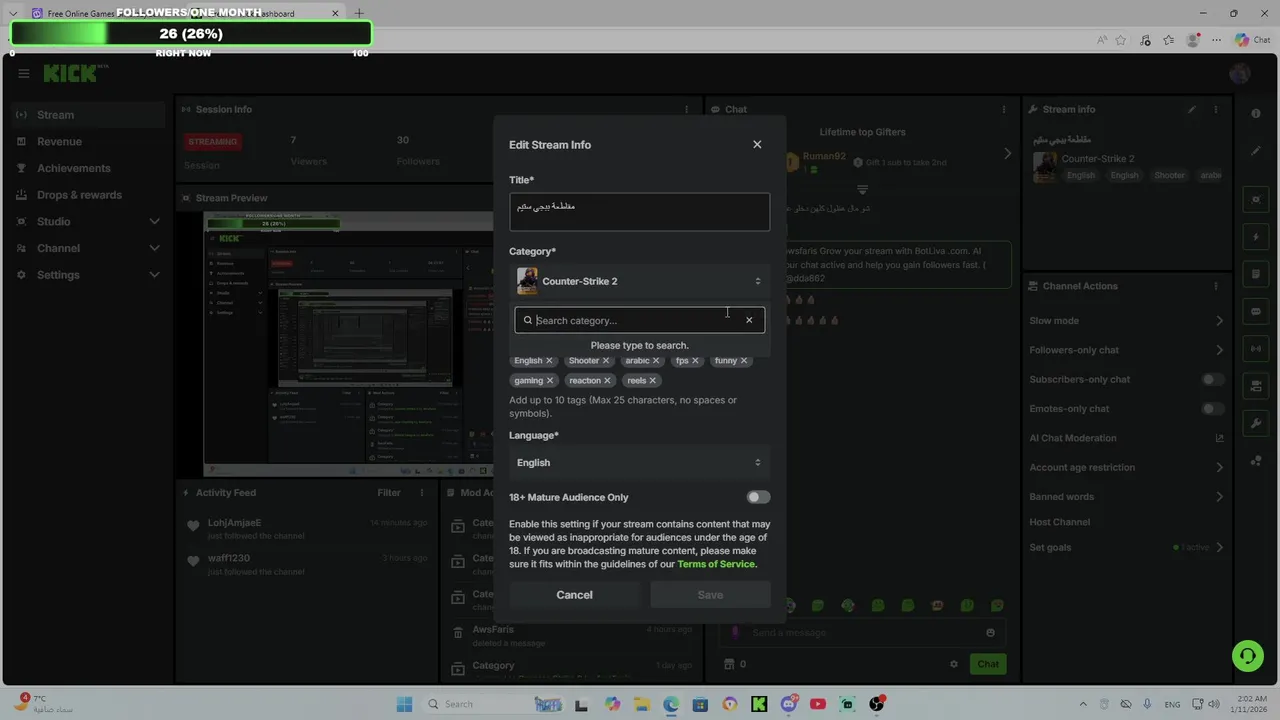Image resolution: width=1280 pixels, height=720 pixels.
Task: Open emoji picker in chat box
Action: coord(991,633)
